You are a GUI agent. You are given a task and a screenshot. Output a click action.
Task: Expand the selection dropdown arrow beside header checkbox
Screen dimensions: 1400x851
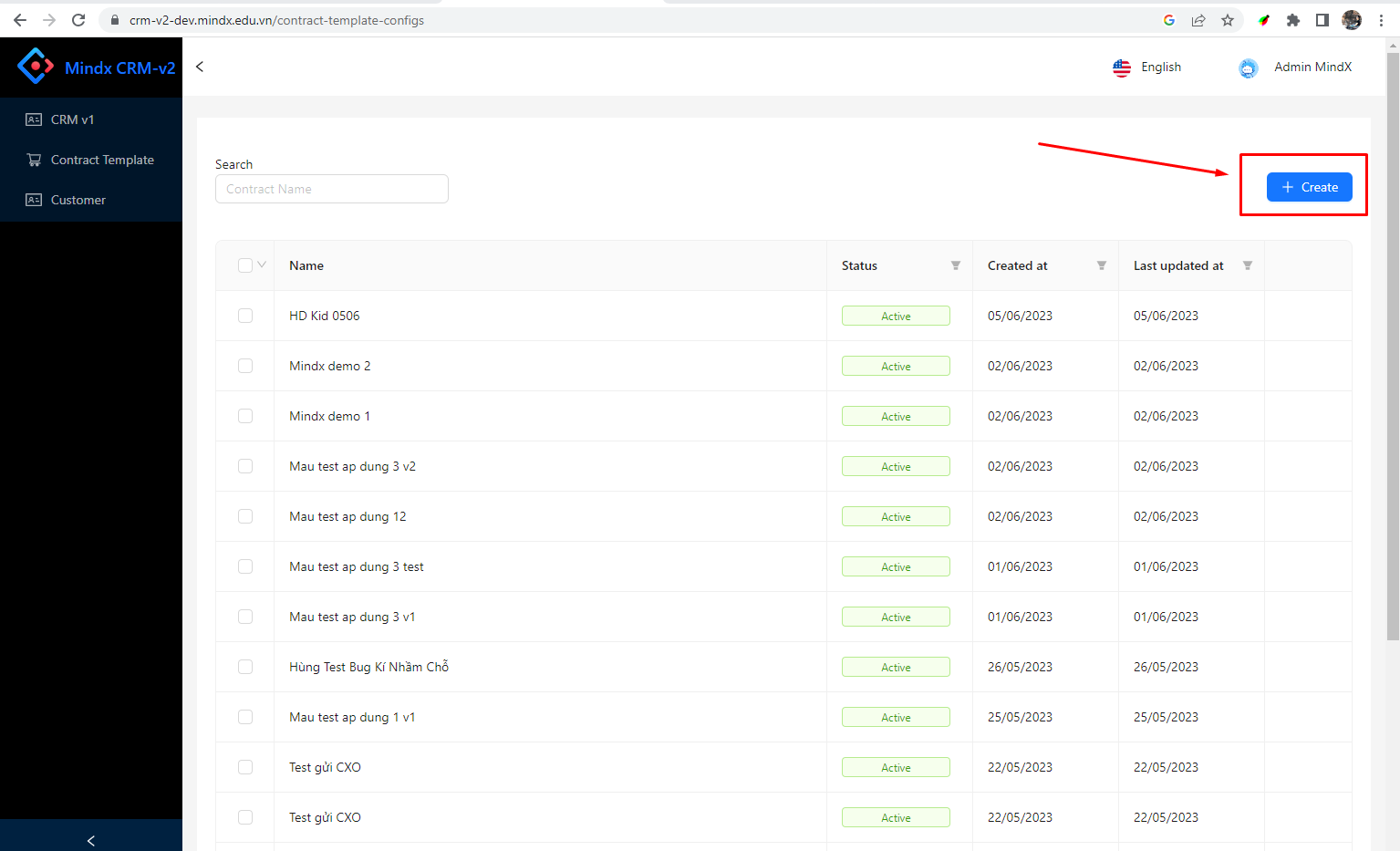[x=262, y=265]
